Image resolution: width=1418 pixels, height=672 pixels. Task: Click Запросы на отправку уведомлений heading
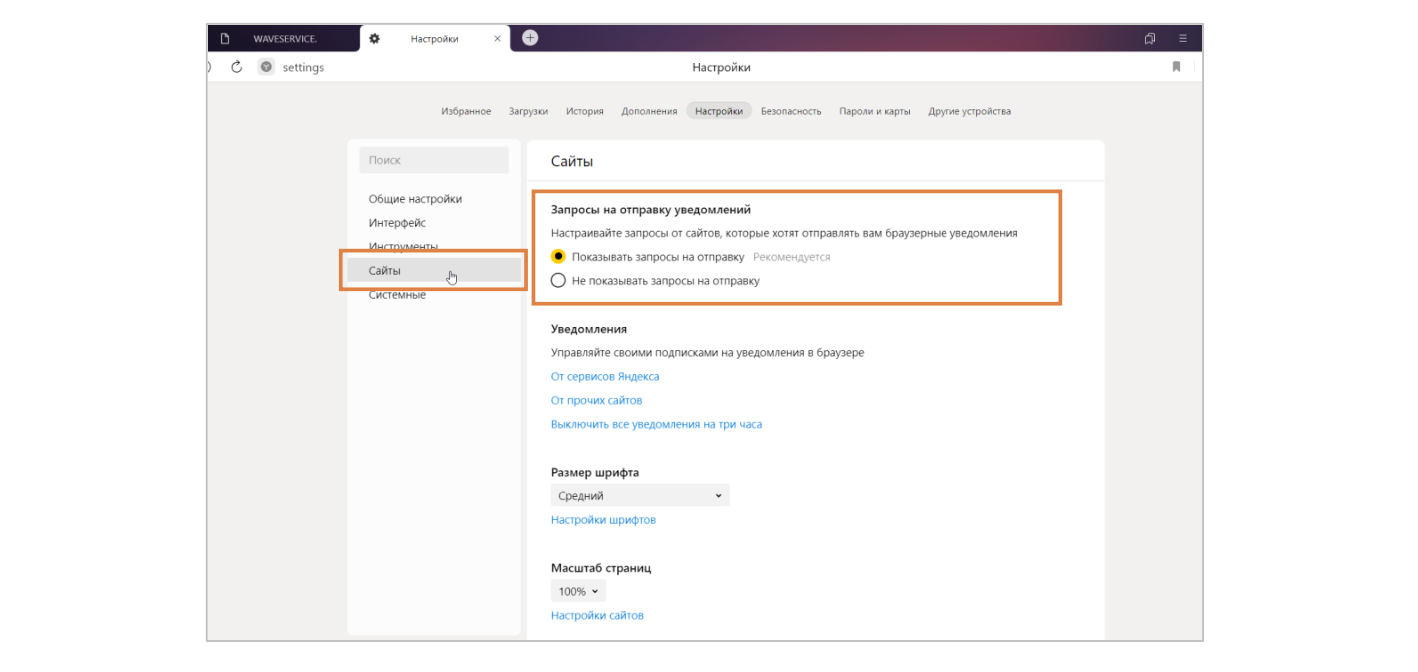pos(651,210)
